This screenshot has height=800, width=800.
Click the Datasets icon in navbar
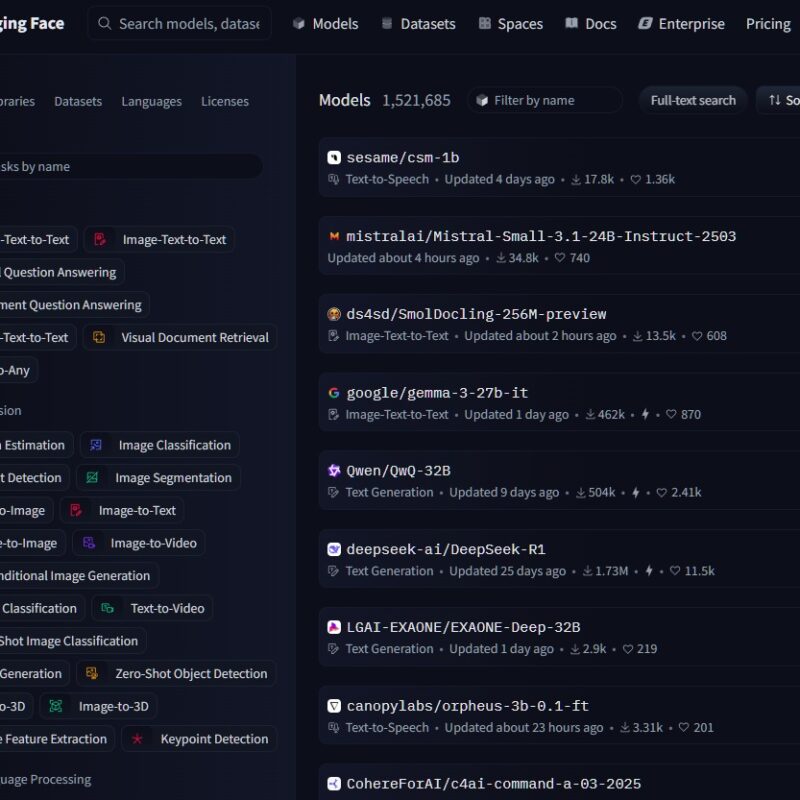click(387, 23)
